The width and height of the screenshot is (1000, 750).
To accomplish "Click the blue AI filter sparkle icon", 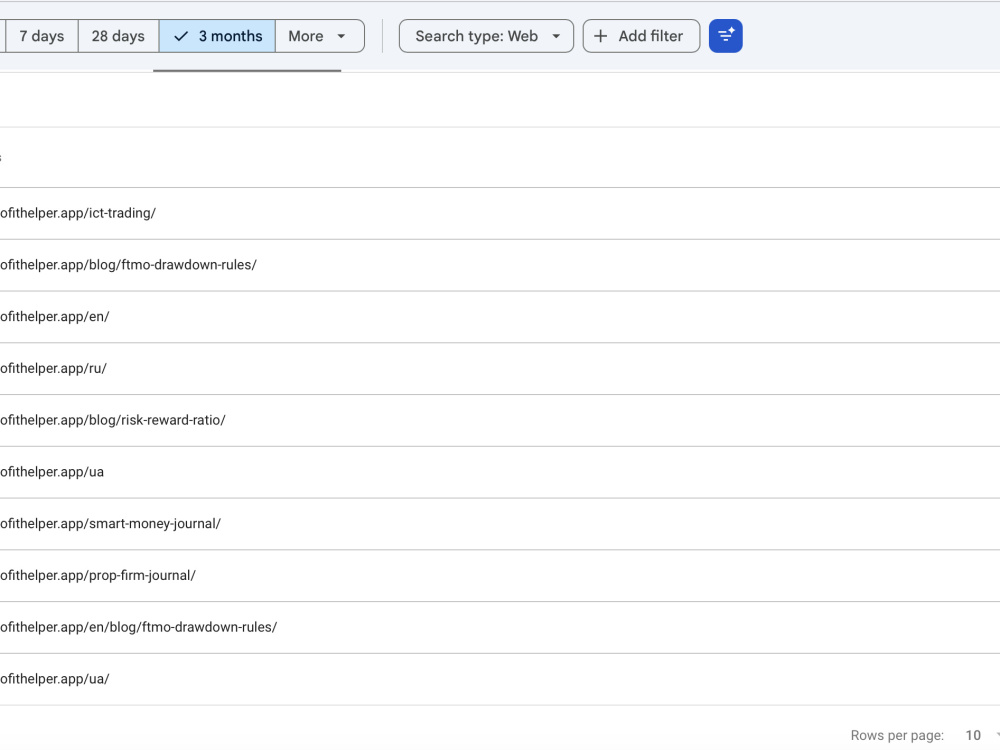I will [726, 36].
